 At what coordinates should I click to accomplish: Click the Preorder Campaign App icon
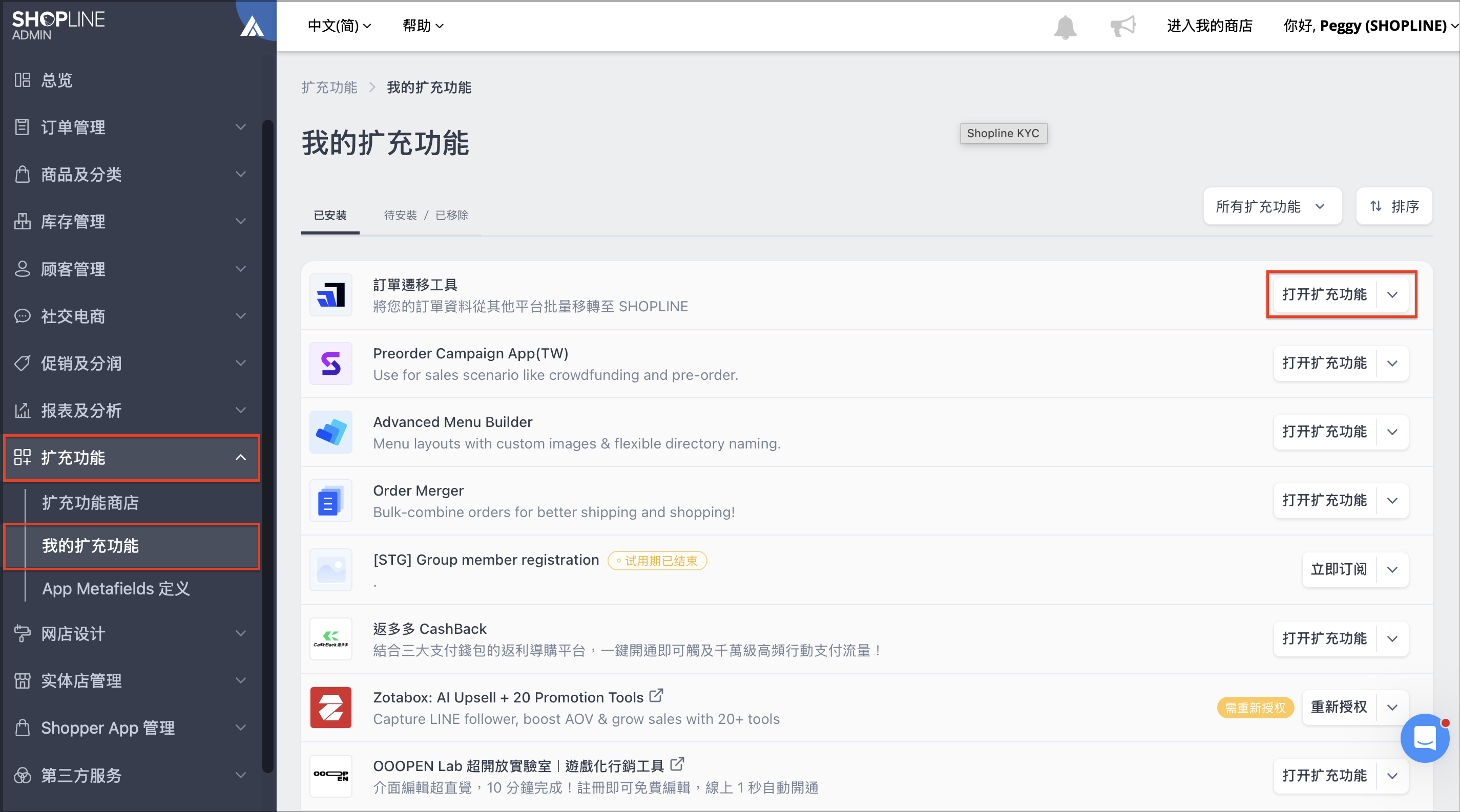point(331,364)
